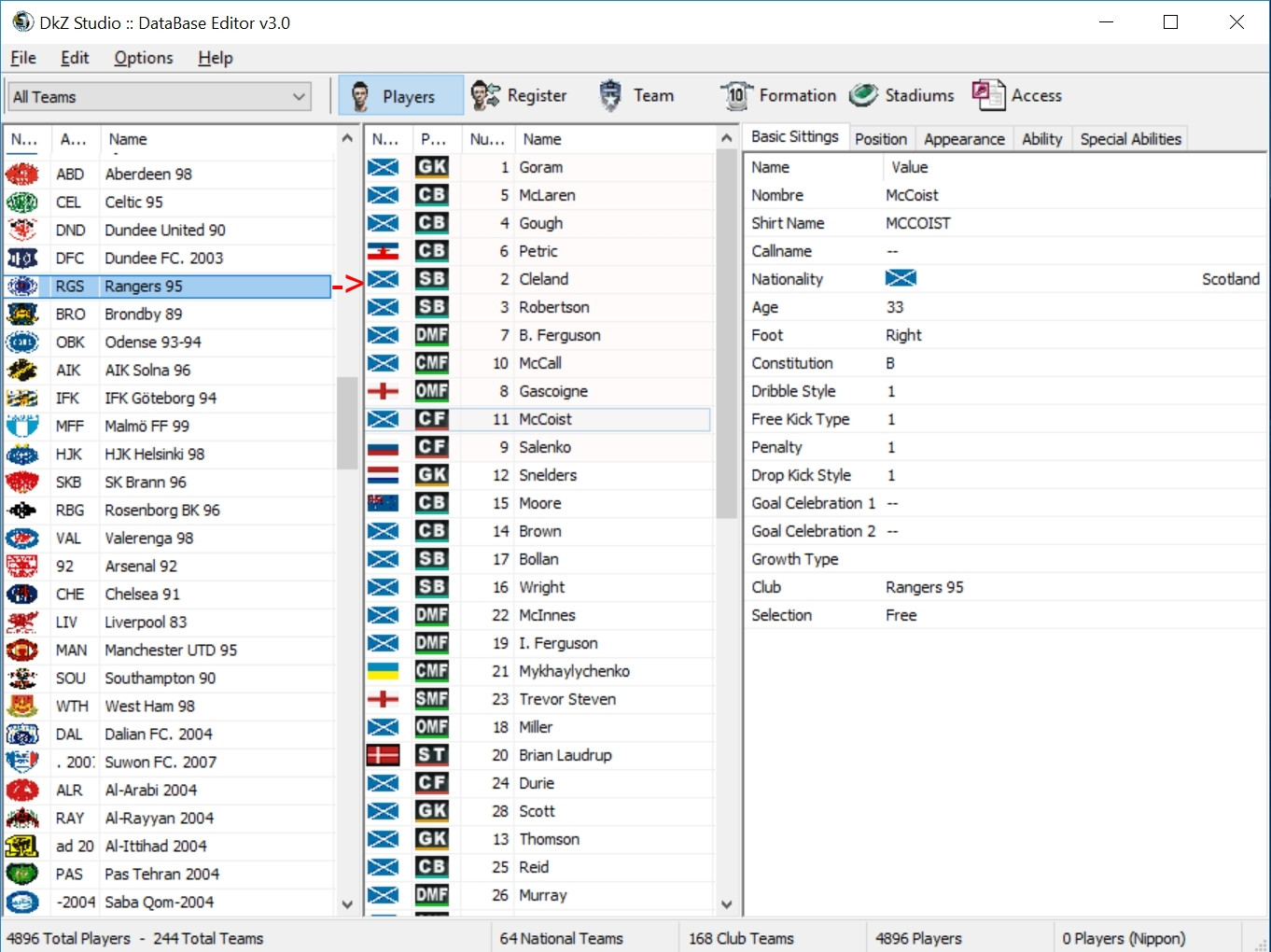Click the Scotland flag in Nationality row

pyautogui.click(x=901, y=278)
